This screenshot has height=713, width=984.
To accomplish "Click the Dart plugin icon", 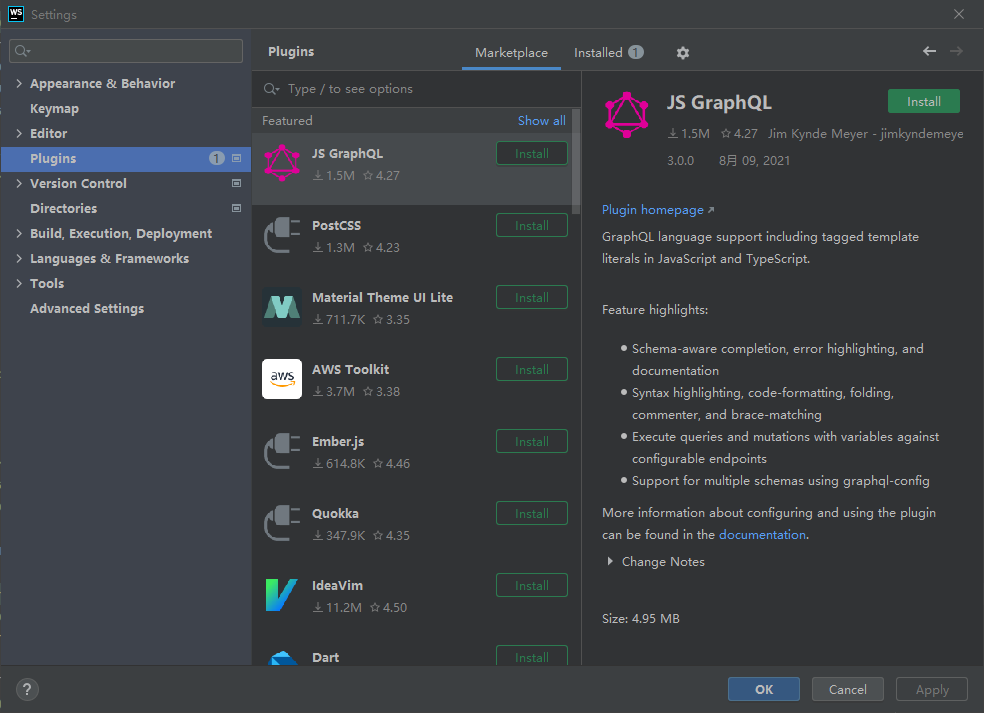I will tap(282, 658).
